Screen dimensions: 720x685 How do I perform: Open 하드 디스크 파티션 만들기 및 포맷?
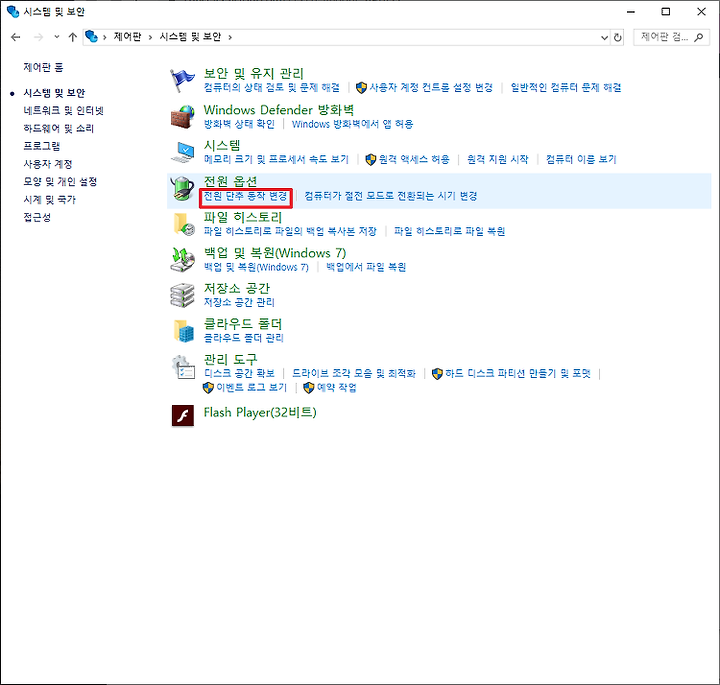point(517,373)
